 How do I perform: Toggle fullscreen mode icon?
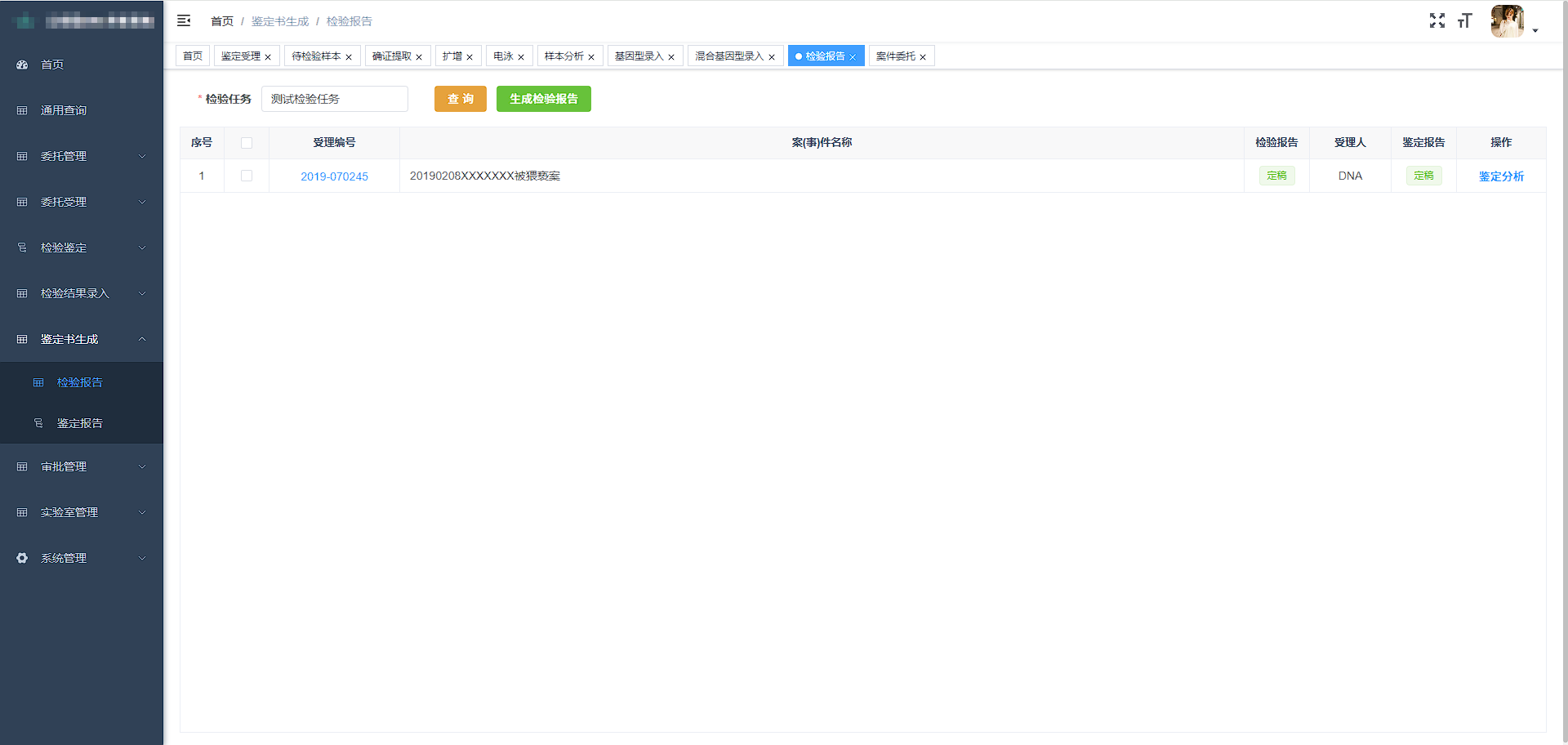[1437, 20]
